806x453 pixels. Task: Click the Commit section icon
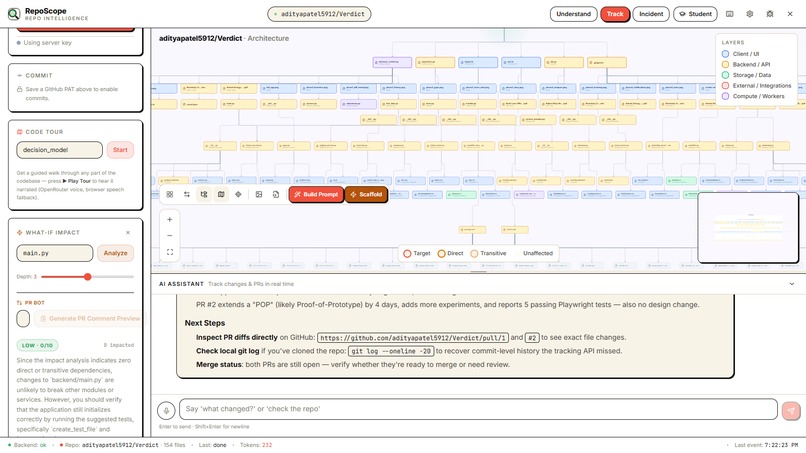20,76
